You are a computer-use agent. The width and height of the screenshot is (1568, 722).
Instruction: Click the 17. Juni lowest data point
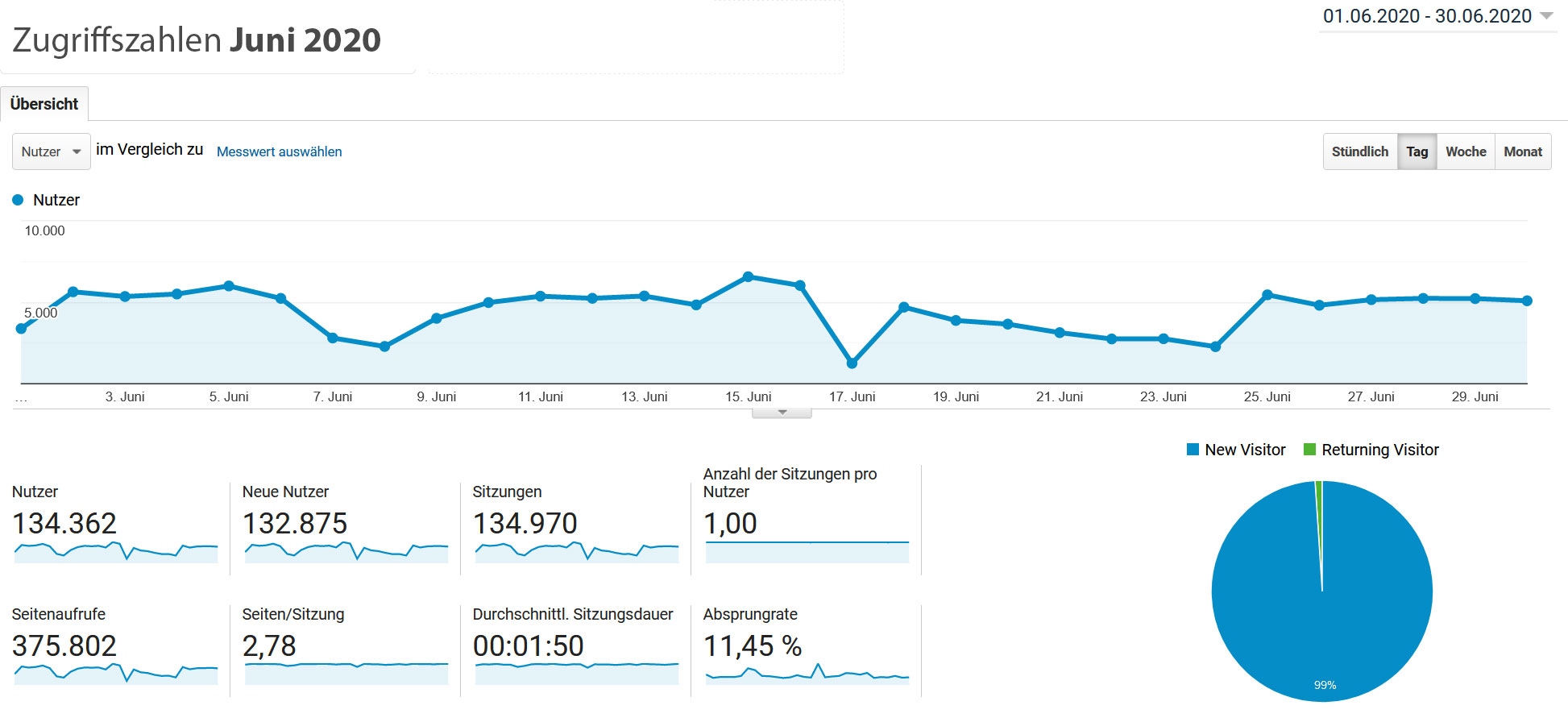click(x=852, y=363)
